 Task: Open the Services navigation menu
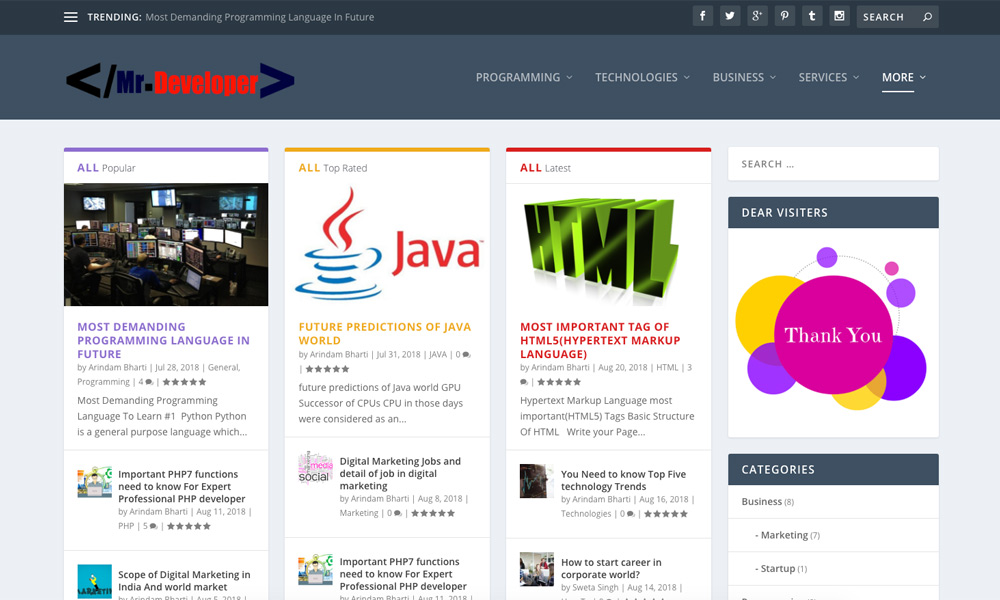[829, 77]
